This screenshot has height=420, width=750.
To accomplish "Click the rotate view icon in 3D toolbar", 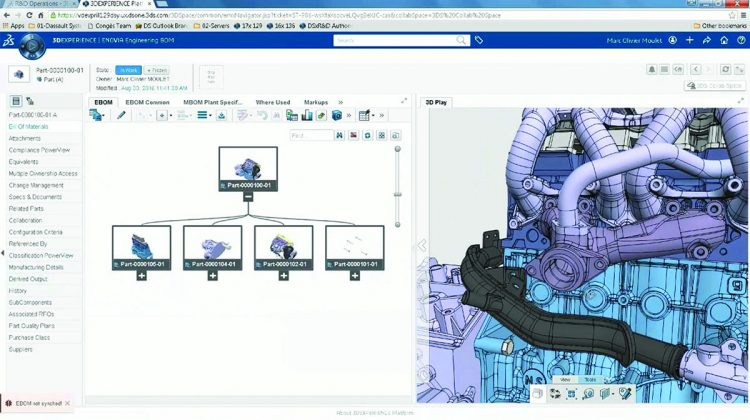I will click(x=555, y=394).
